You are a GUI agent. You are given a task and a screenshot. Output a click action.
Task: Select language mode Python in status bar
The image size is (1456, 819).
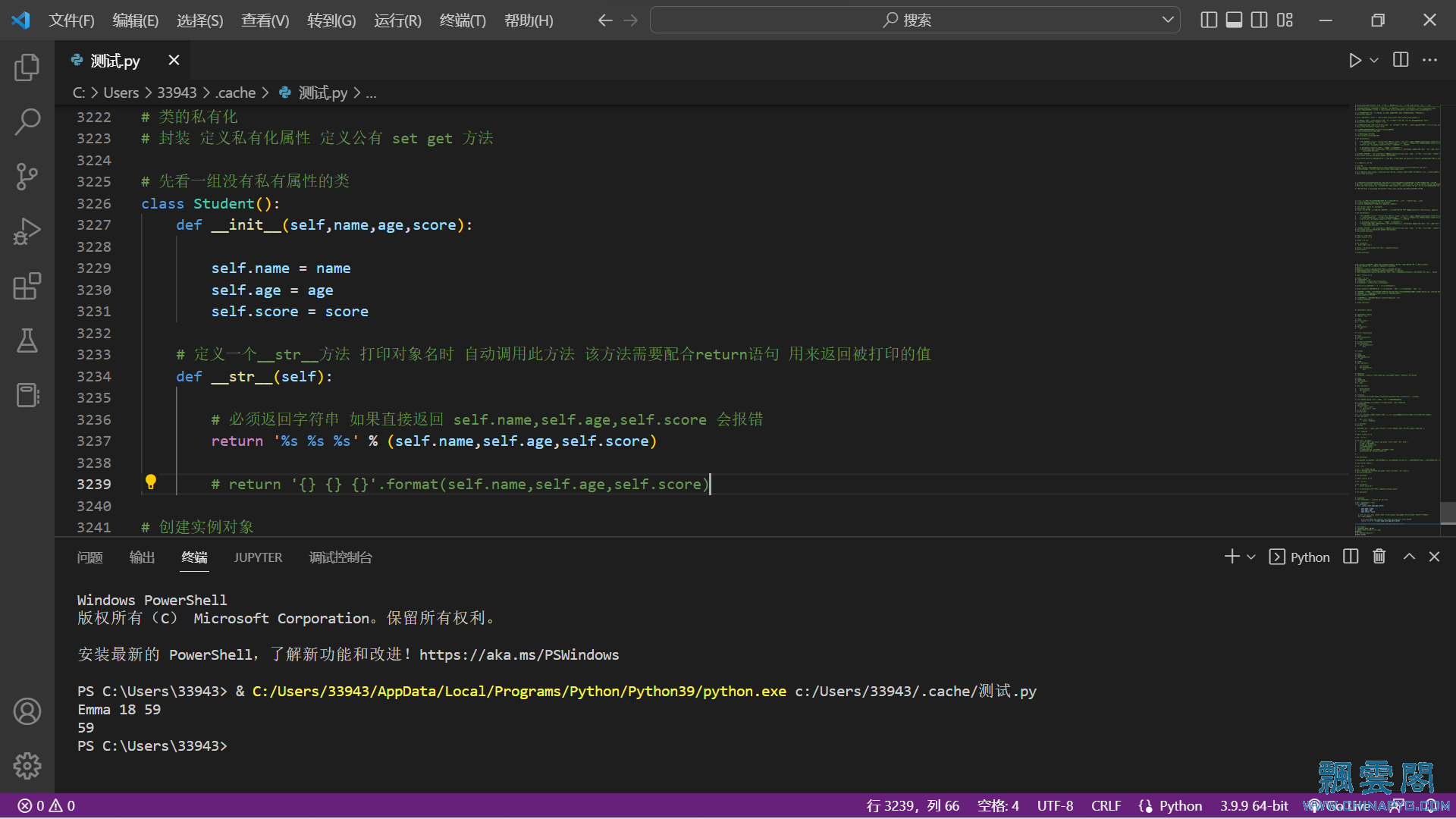pos(1180,805)
